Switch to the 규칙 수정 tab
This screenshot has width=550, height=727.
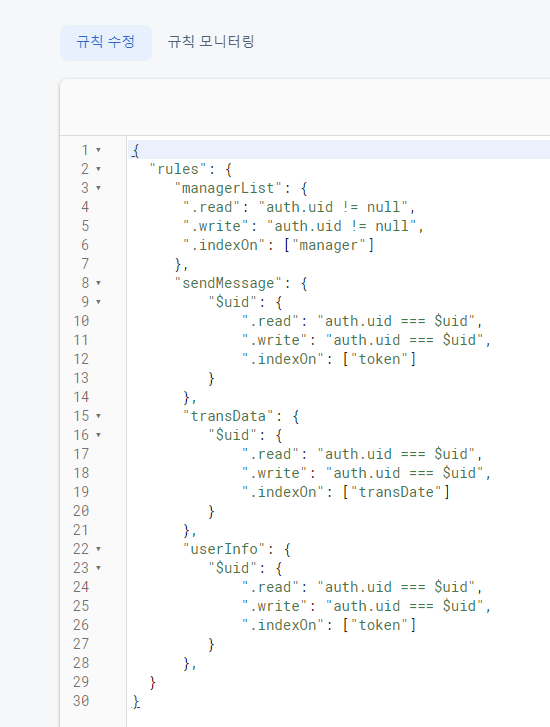coord(106,43)
